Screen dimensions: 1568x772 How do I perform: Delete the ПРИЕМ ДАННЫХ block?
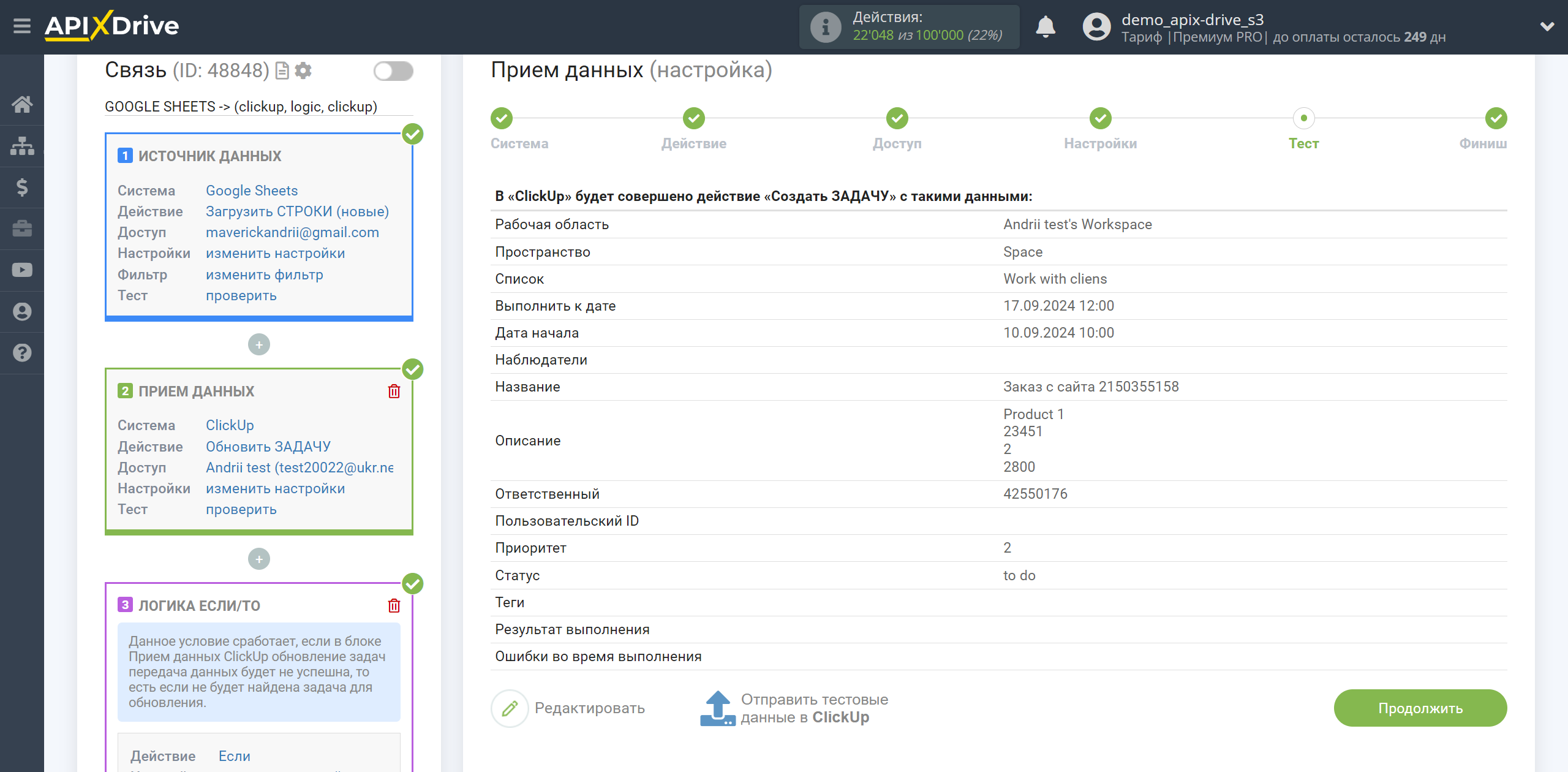pos(394,391)
